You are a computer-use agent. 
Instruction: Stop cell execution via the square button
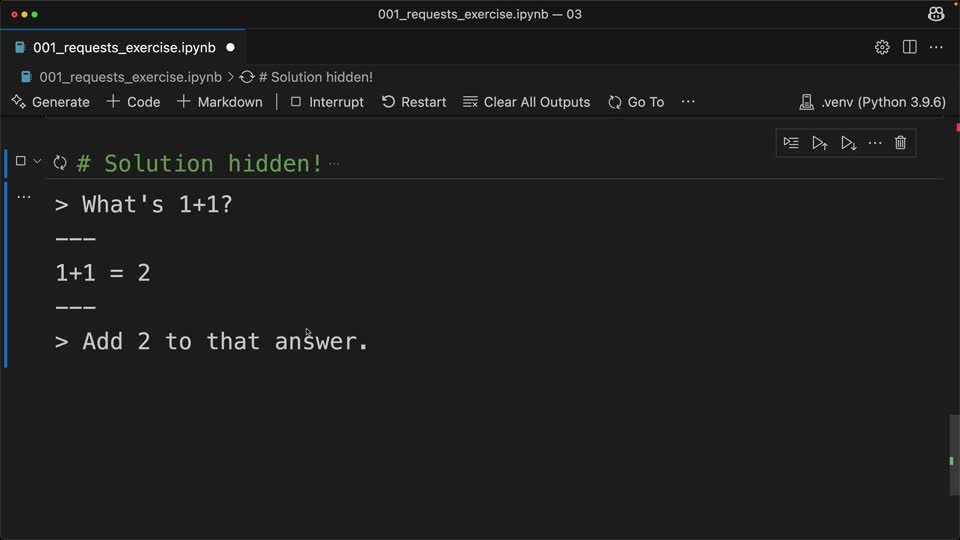[20, 161]
